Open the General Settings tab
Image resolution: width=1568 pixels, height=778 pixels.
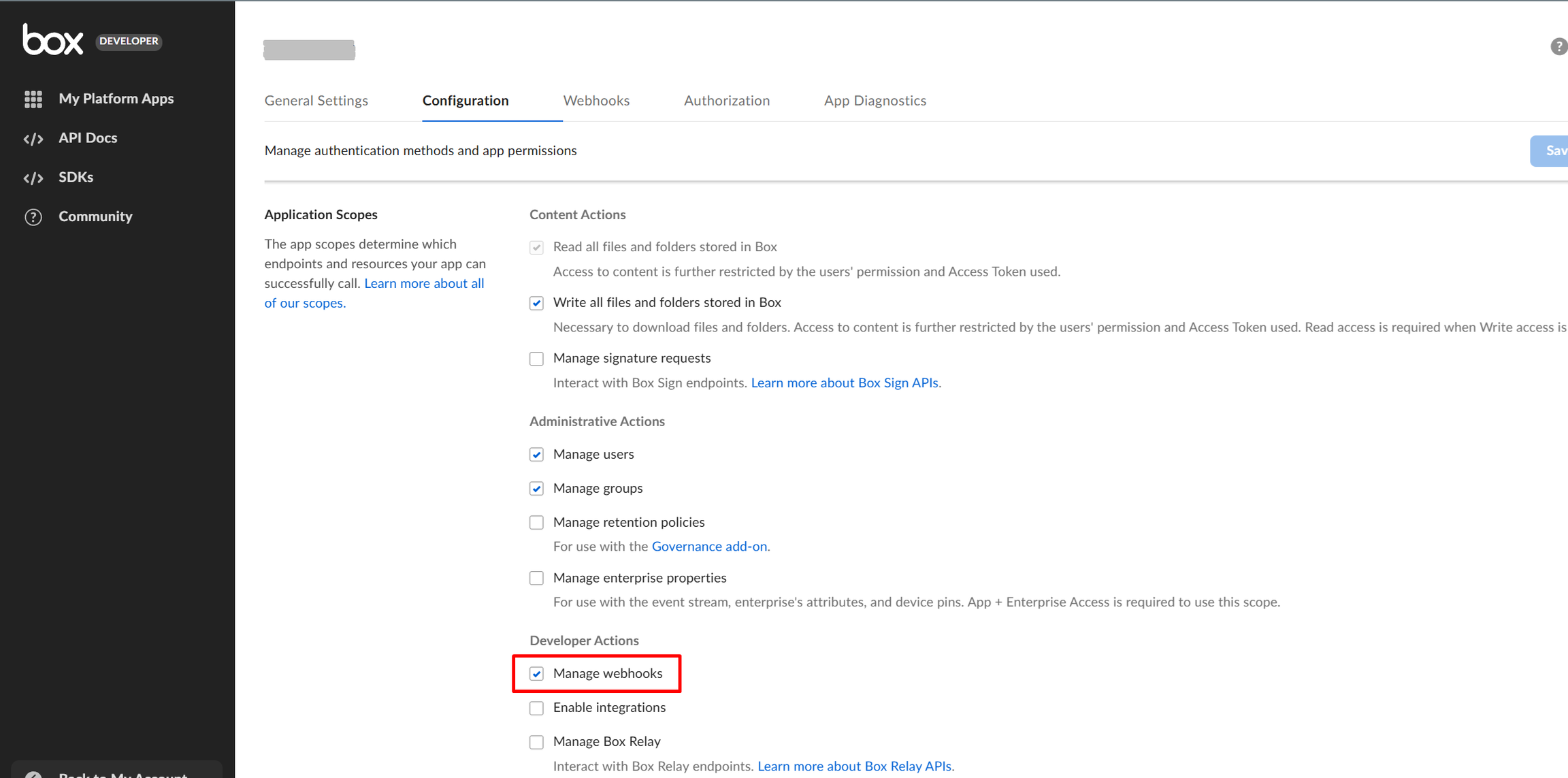pyautogui.click(x=316, y=101)
